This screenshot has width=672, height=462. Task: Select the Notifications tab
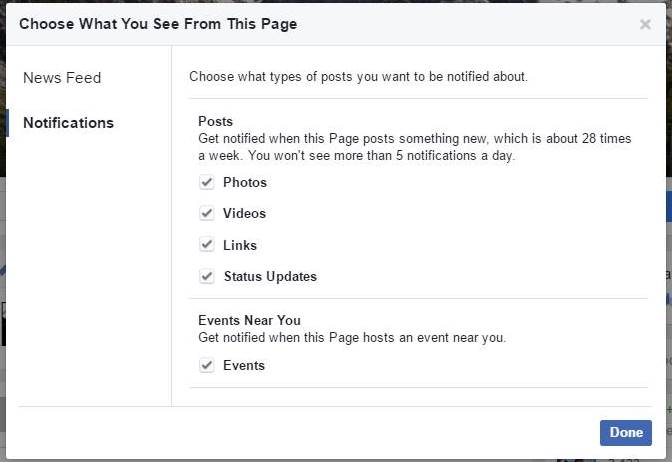pyautogui.click(x=68, y=123)
